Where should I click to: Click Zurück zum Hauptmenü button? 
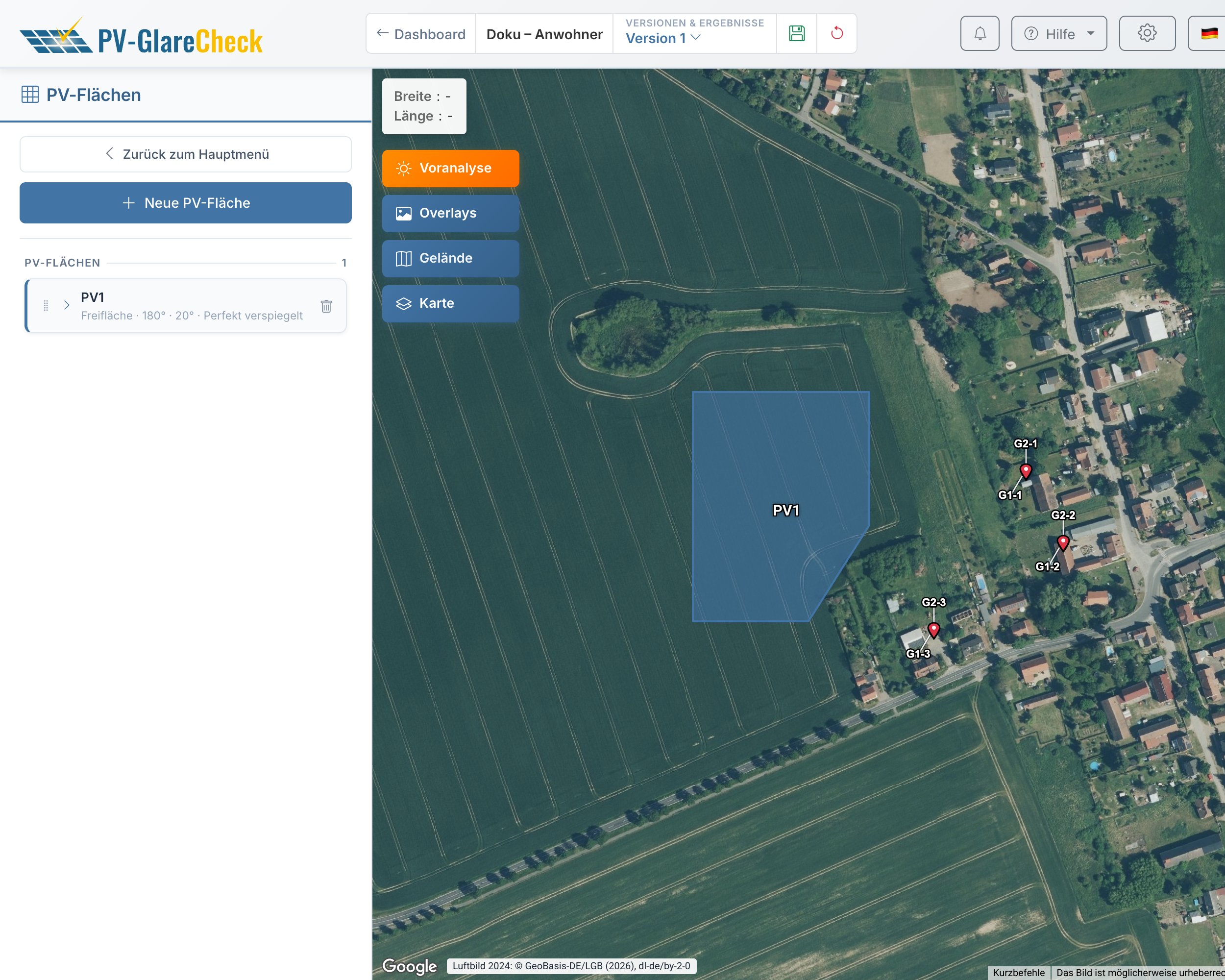pyautogui.click(x=186, y=154)
